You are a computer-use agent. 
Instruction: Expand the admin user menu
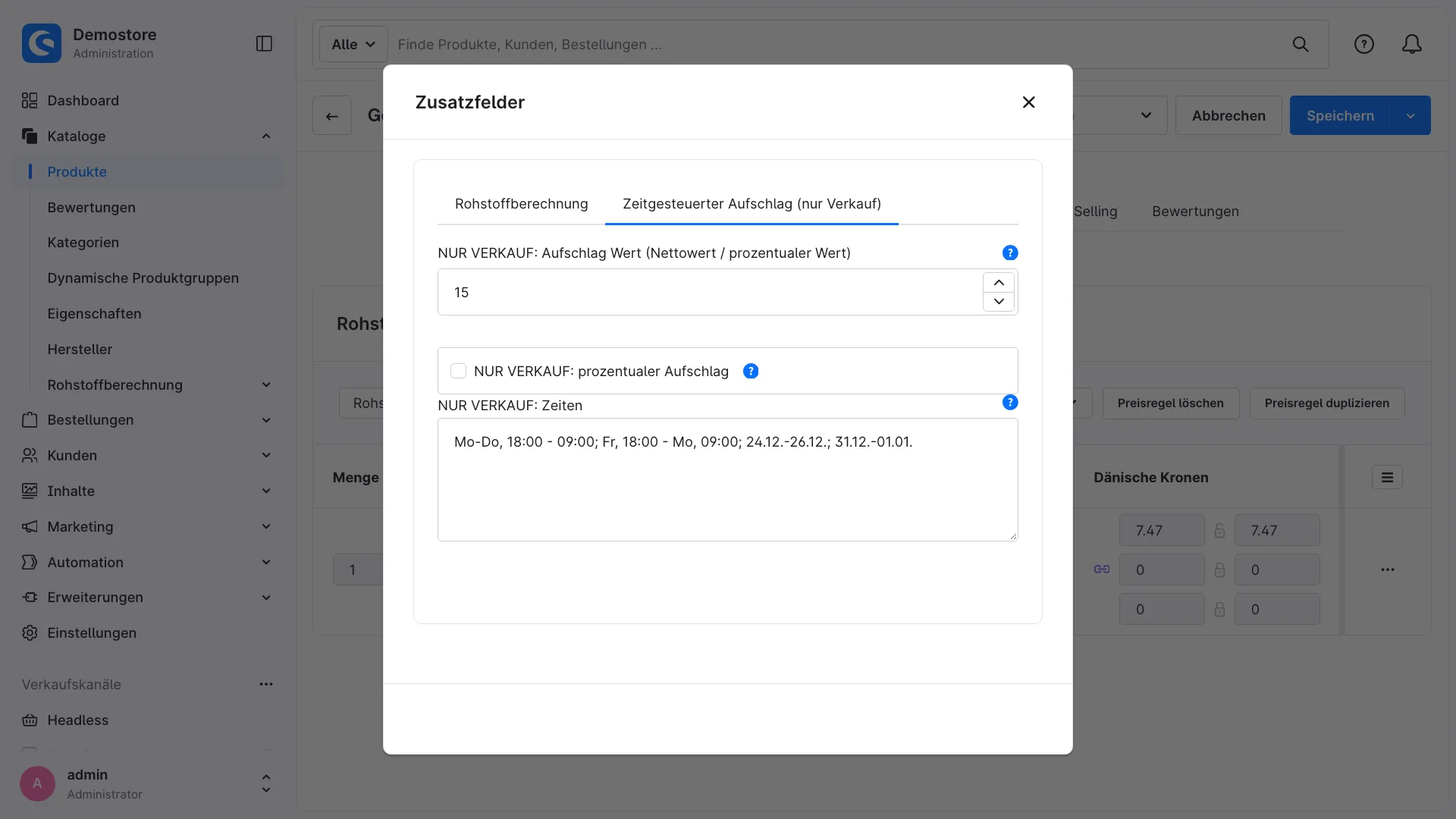point(266,784)
